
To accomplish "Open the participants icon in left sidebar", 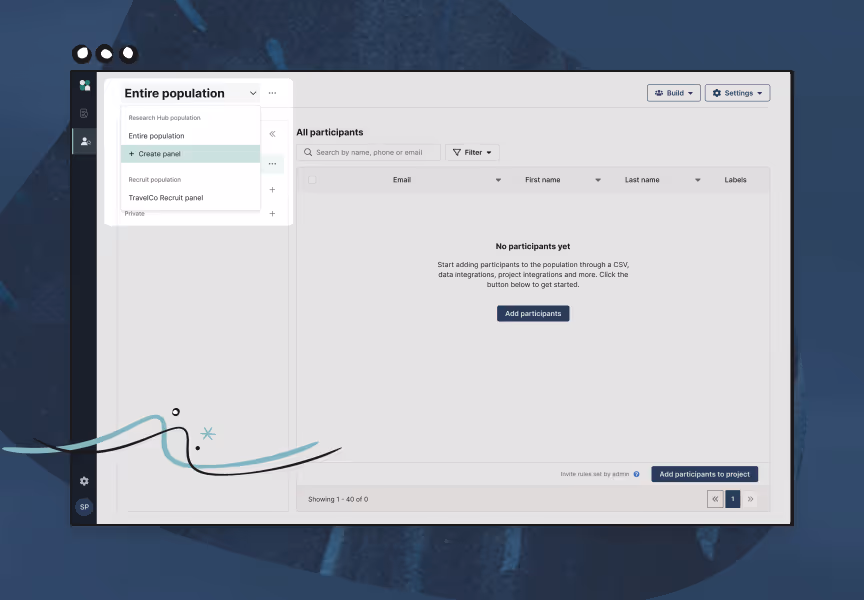I will (x=85, y=141).
